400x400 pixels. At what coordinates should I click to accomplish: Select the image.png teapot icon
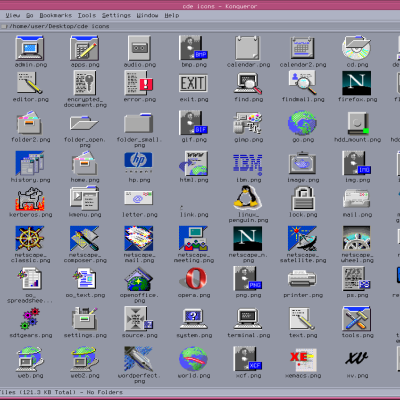(x=302, y=163)
